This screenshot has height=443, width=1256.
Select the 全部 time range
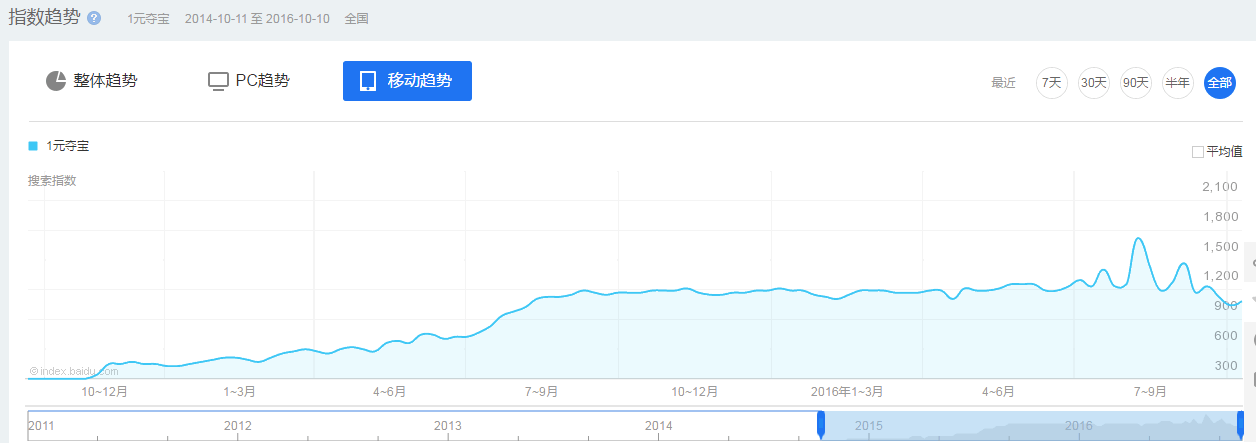click(1220, 83)
